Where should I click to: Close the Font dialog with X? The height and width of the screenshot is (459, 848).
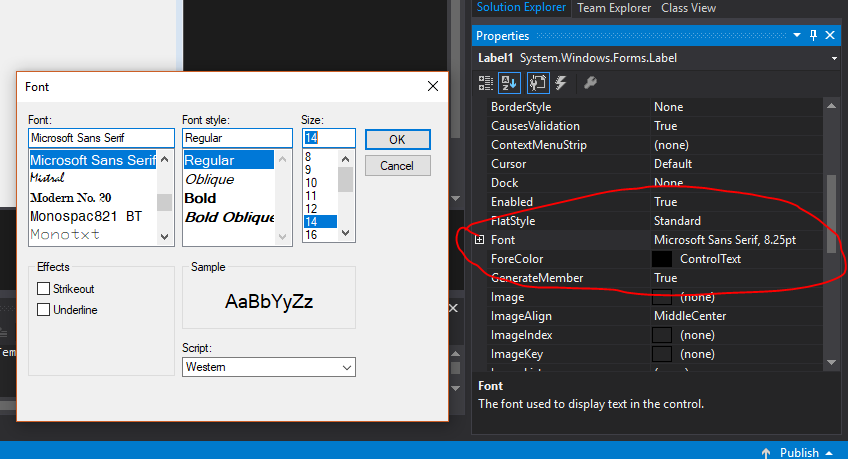point(433,87)
